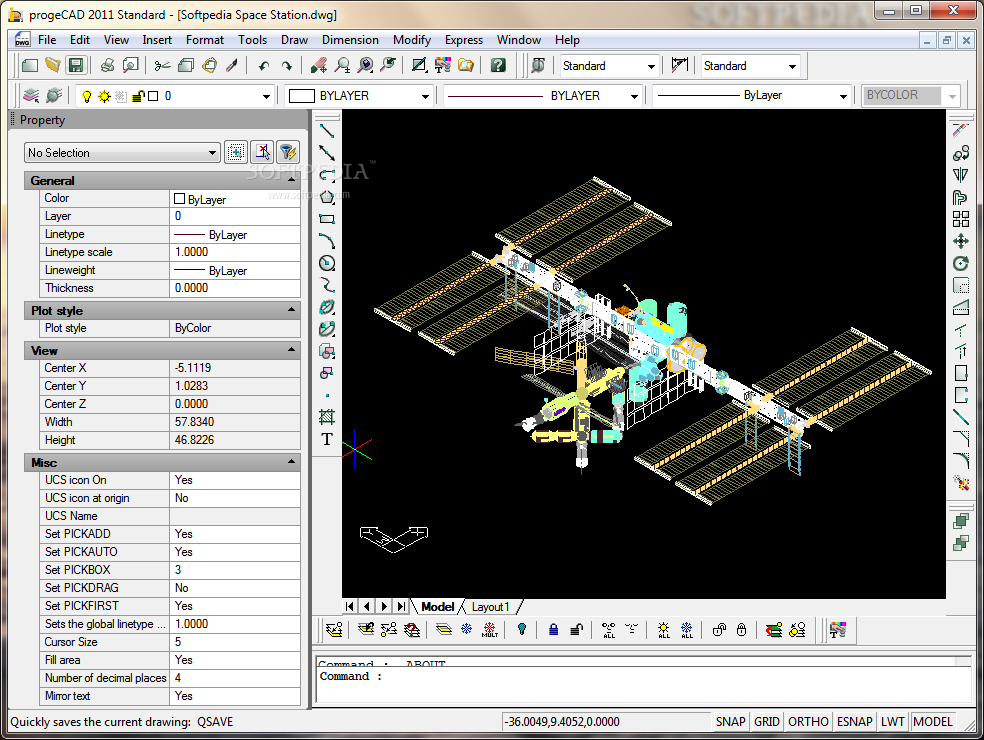Collapse the Misc property section

coord(291,462)
